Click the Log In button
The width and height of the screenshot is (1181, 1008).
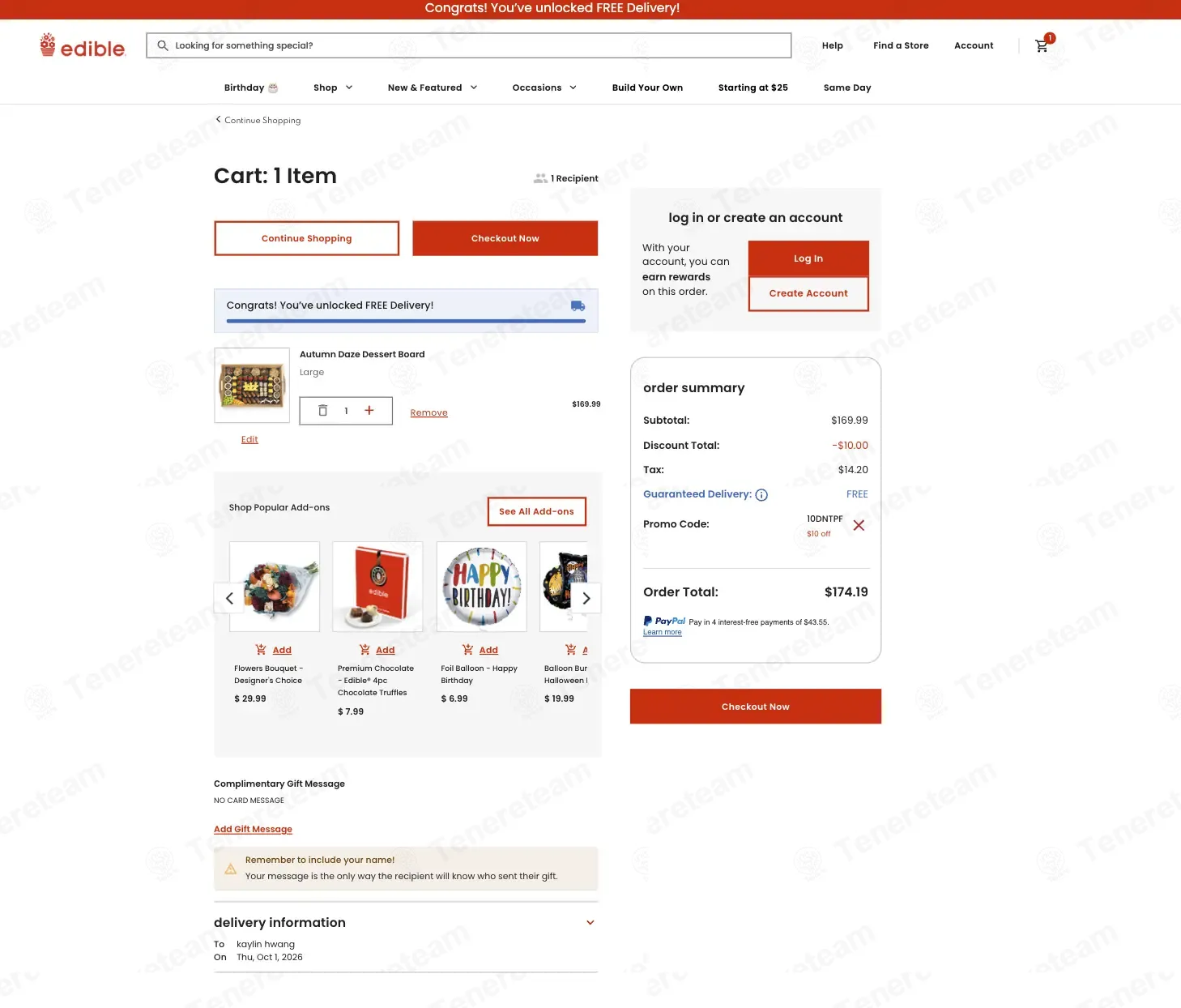pos(808,258)
